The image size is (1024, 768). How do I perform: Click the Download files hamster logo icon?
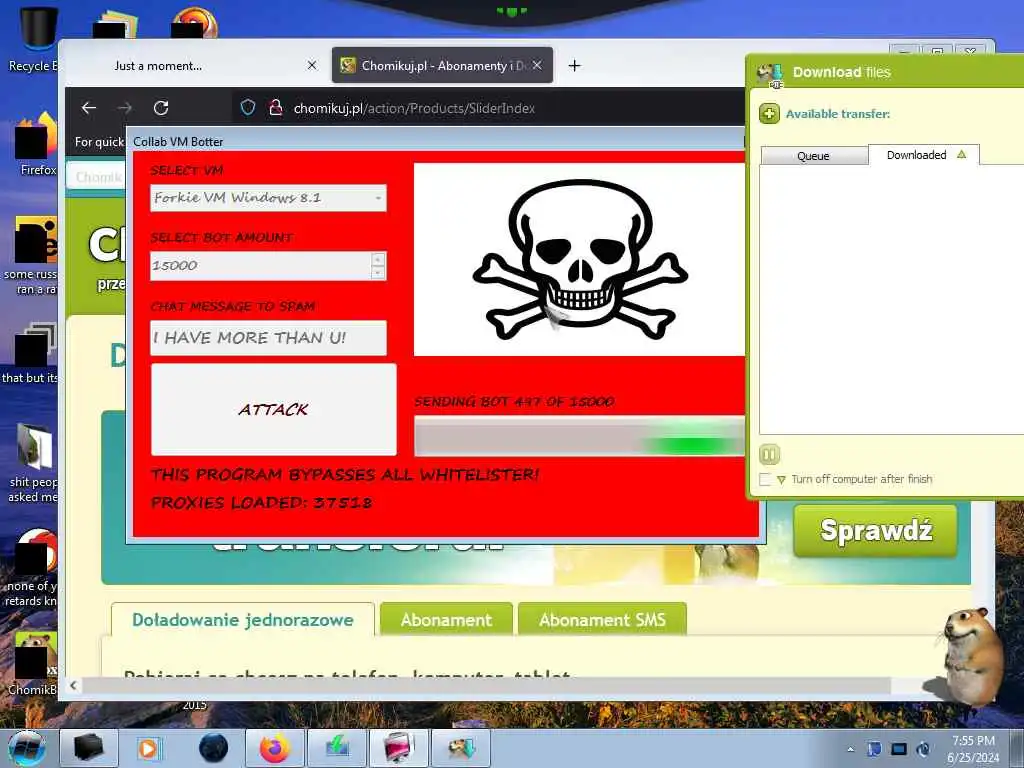pos(769,74)
